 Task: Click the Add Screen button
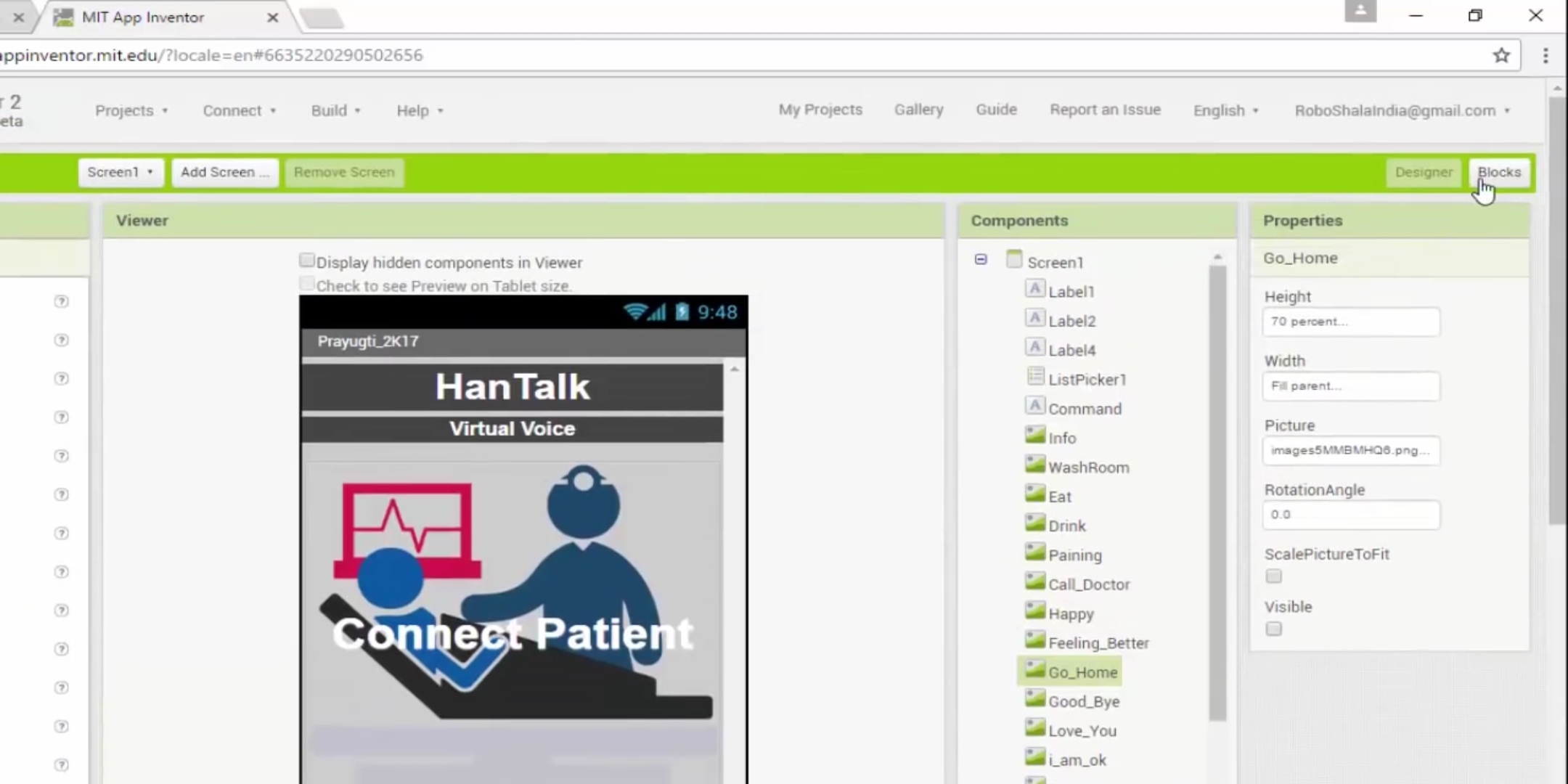[224, 172]
